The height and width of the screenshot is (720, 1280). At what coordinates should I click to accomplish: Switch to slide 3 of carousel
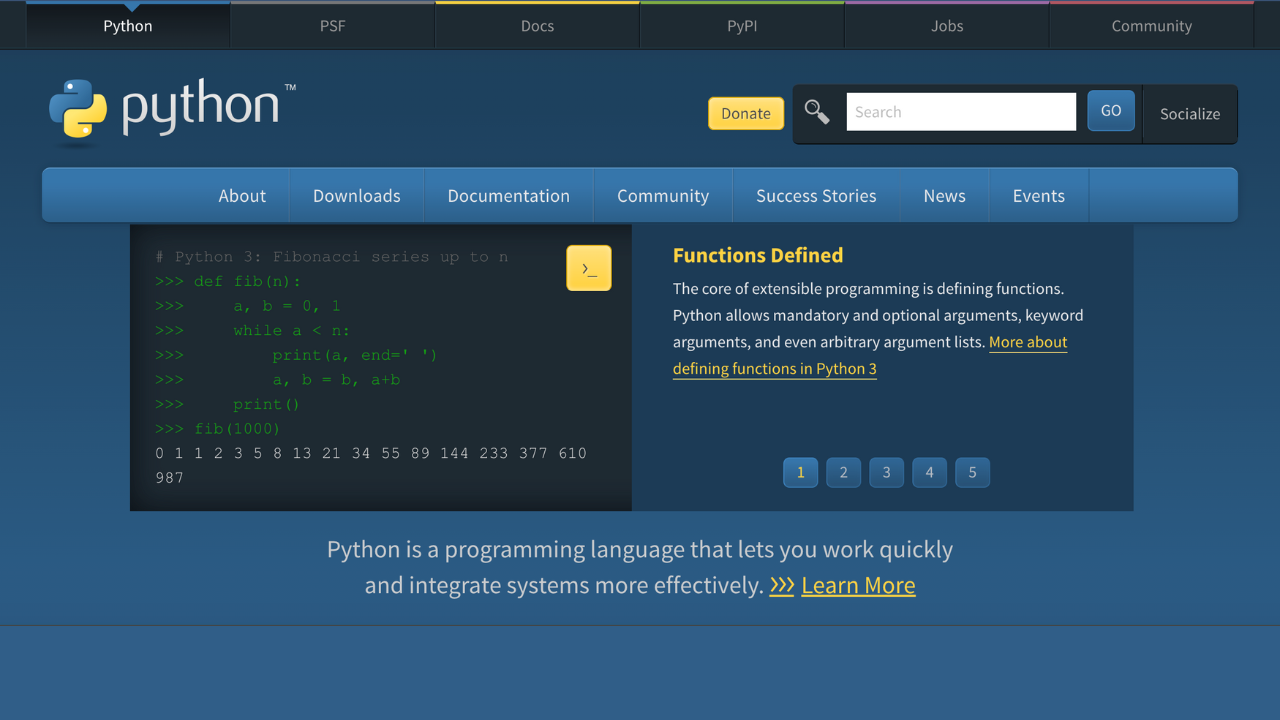[x=886, y=473]
